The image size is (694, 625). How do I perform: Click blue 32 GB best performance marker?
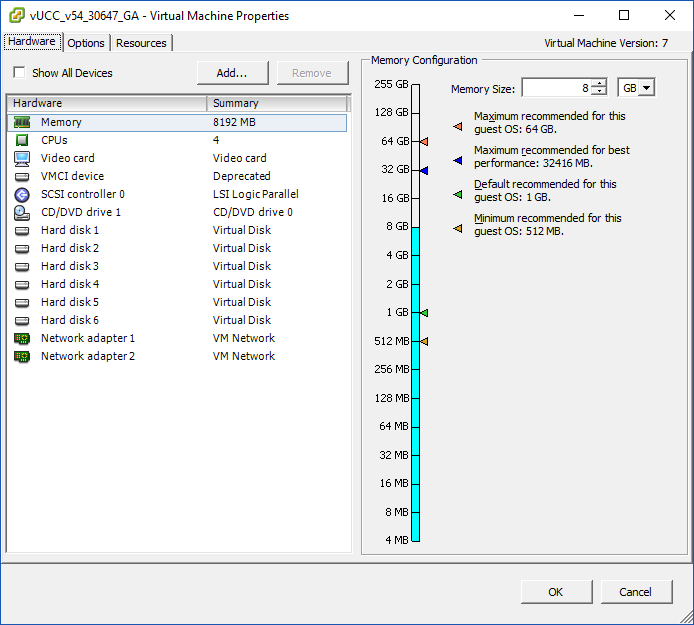pyautogui.click(x=424, y=170)
